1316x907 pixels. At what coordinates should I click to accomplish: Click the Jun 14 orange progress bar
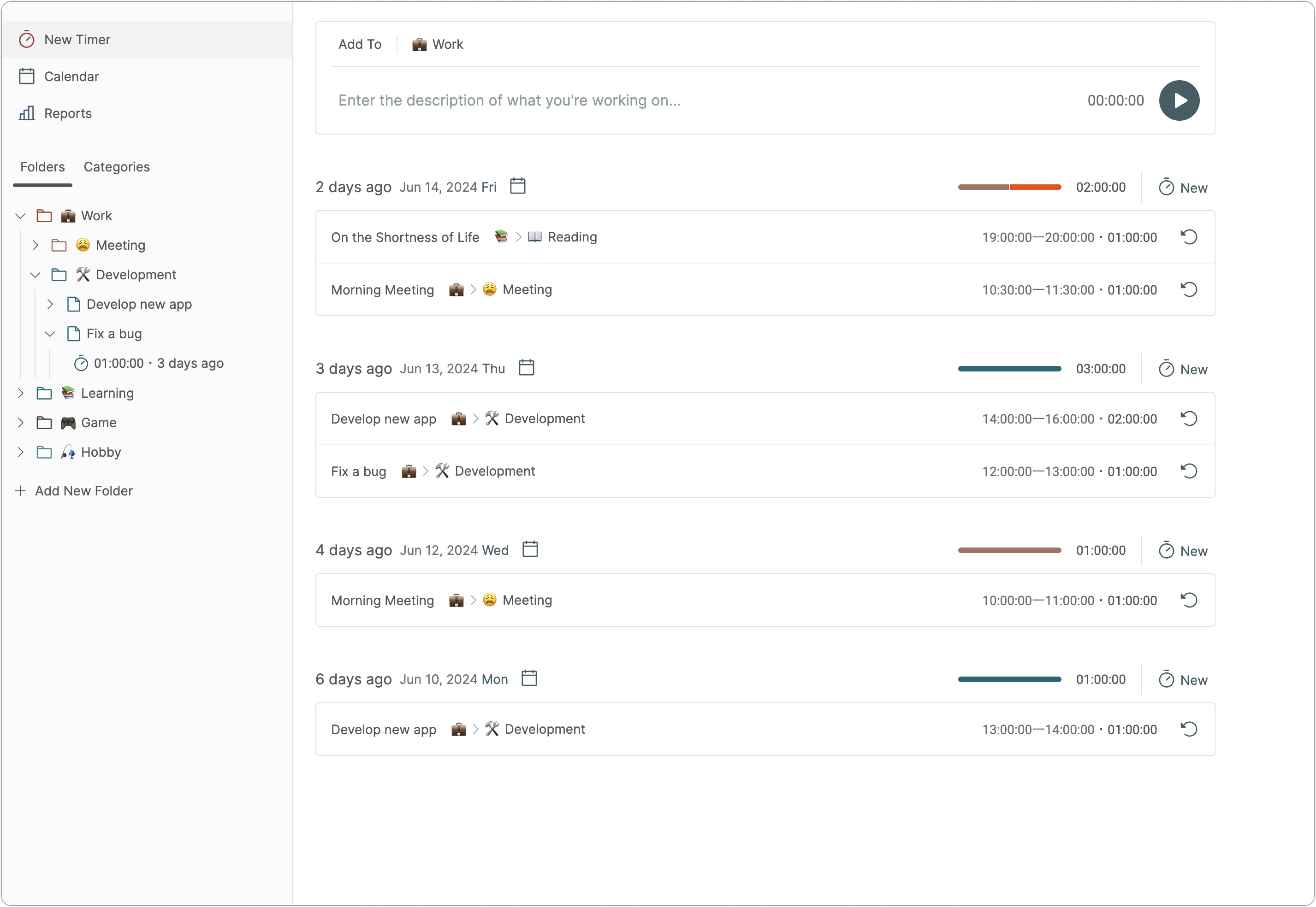1035,187
